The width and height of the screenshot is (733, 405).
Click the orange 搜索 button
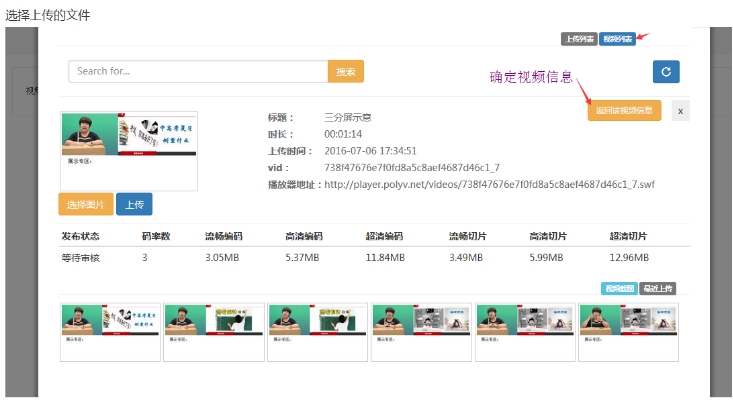tap(346, 72)
